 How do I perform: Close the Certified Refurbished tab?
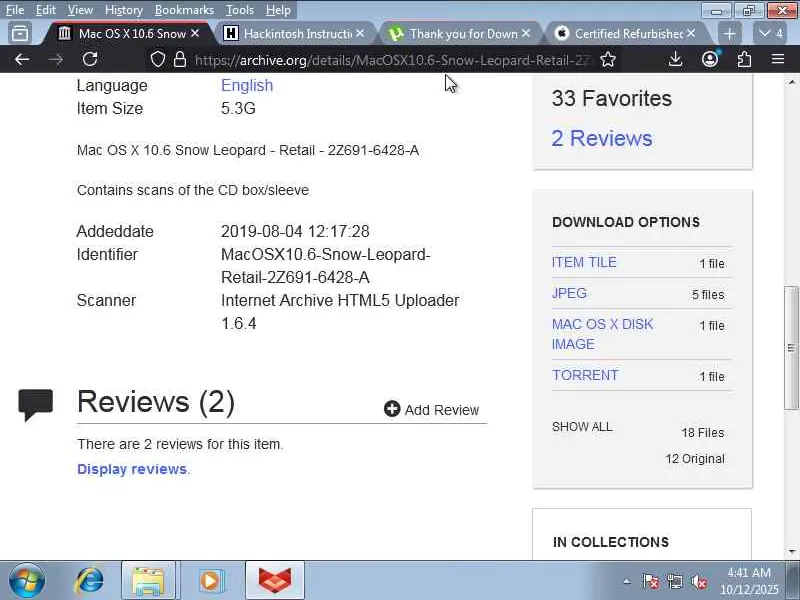point(691,33)
